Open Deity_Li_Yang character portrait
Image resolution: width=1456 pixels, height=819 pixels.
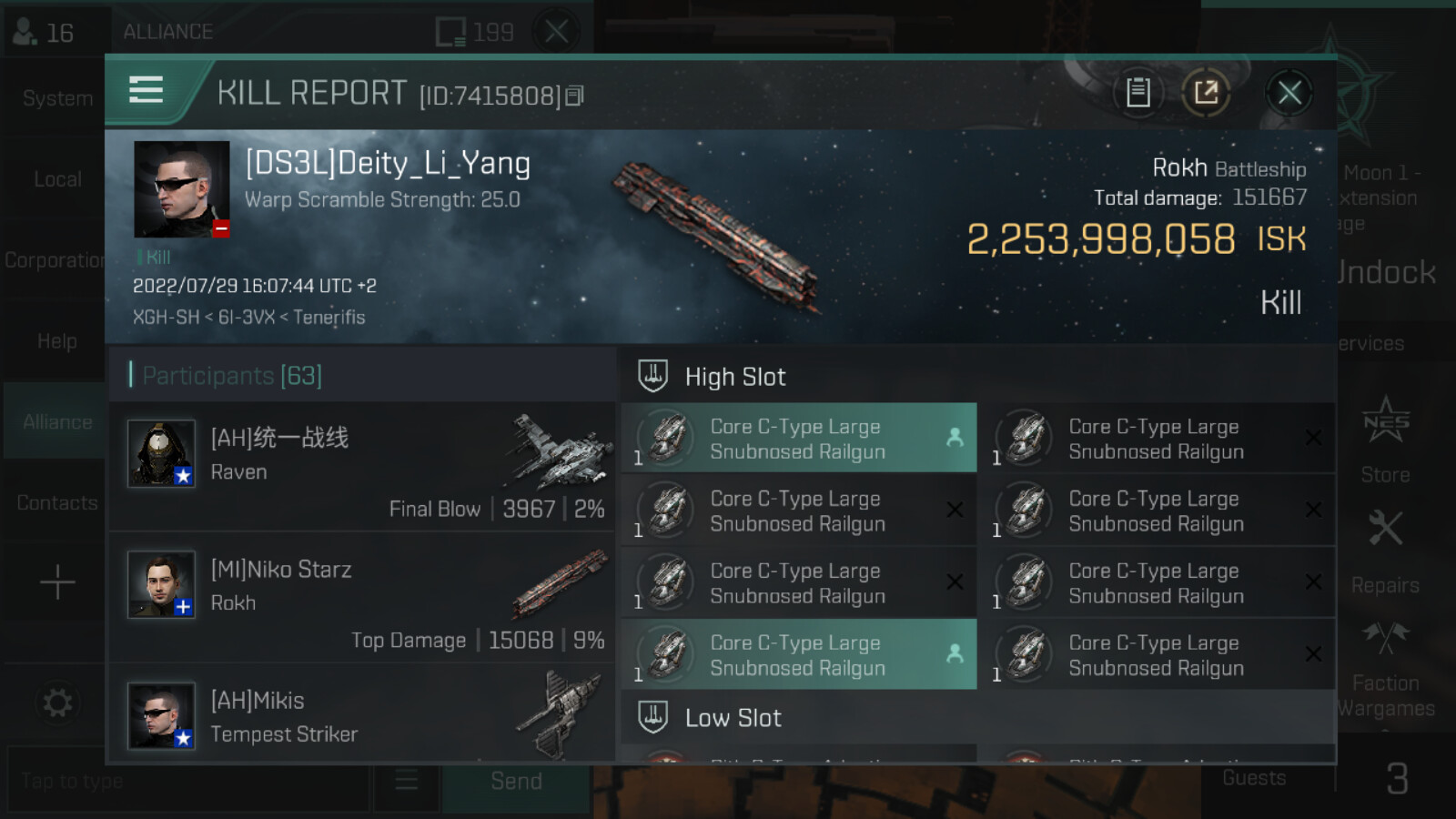coord(182,189)
